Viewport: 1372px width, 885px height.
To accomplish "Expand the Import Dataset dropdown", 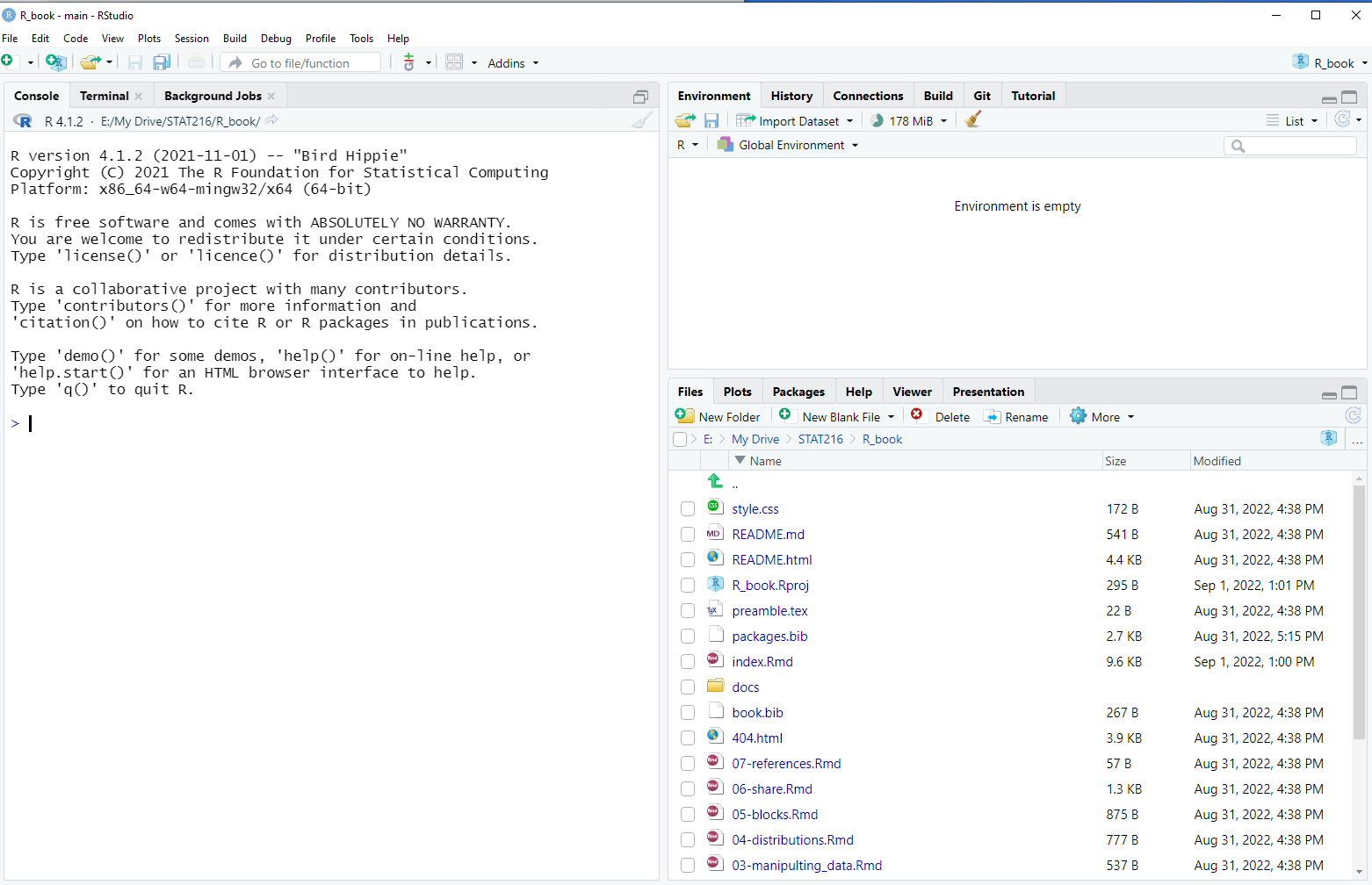I will [x=795, y=121].
